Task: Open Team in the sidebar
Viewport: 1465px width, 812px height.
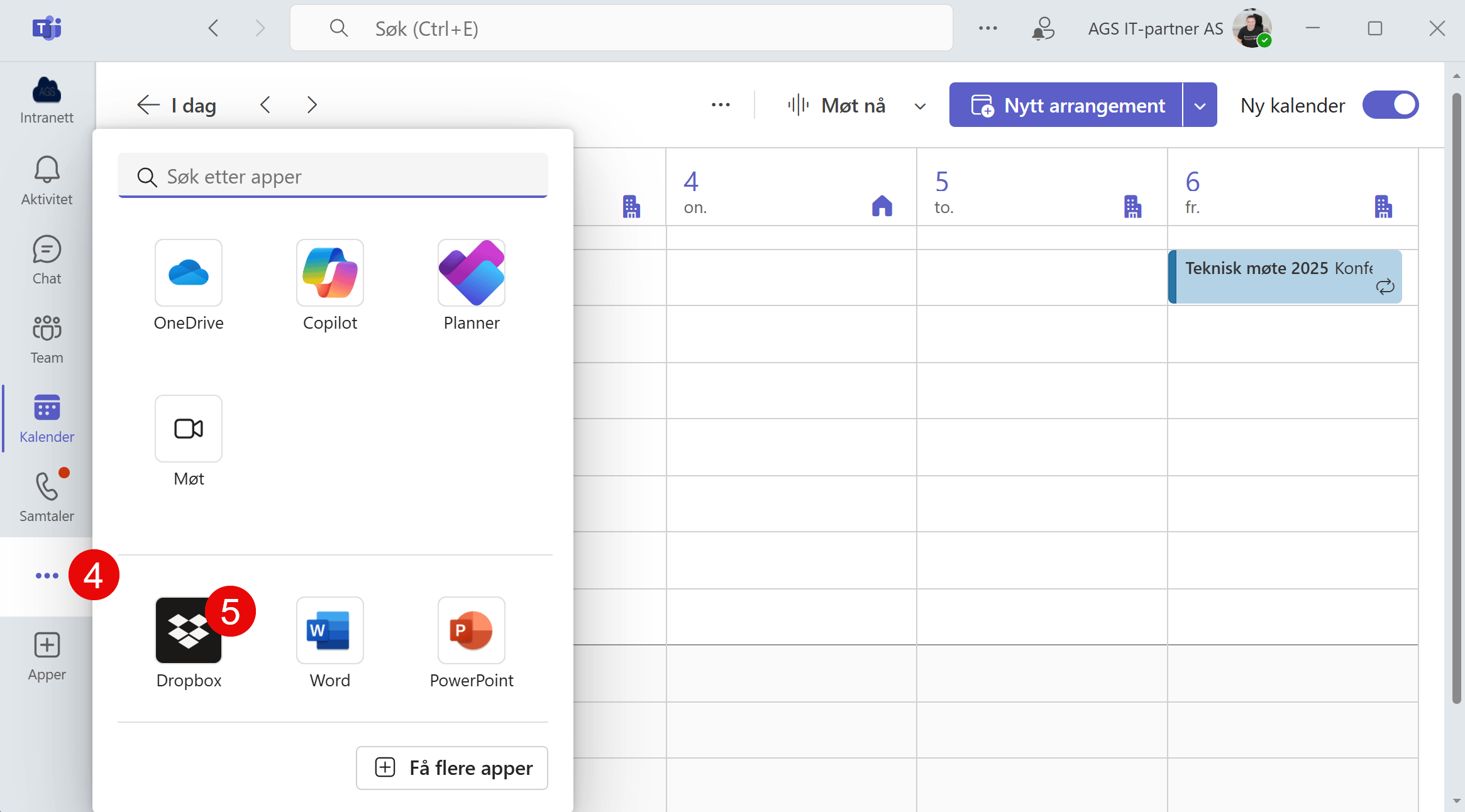Action: pyautogui.click(x=47, y=339)
